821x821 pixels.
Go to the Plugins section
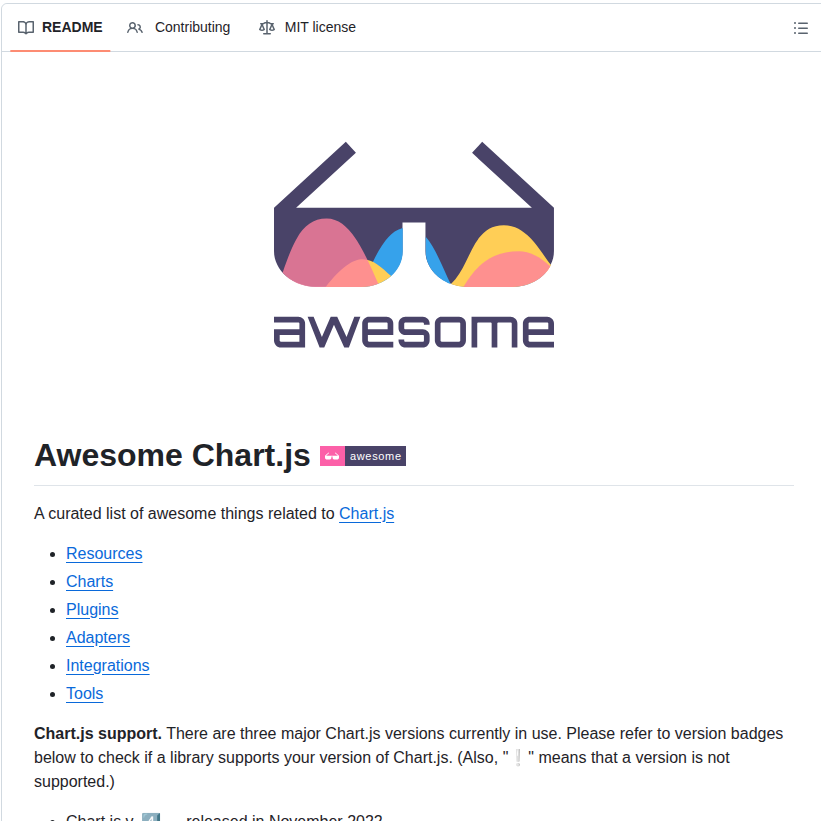coord(92,609)
